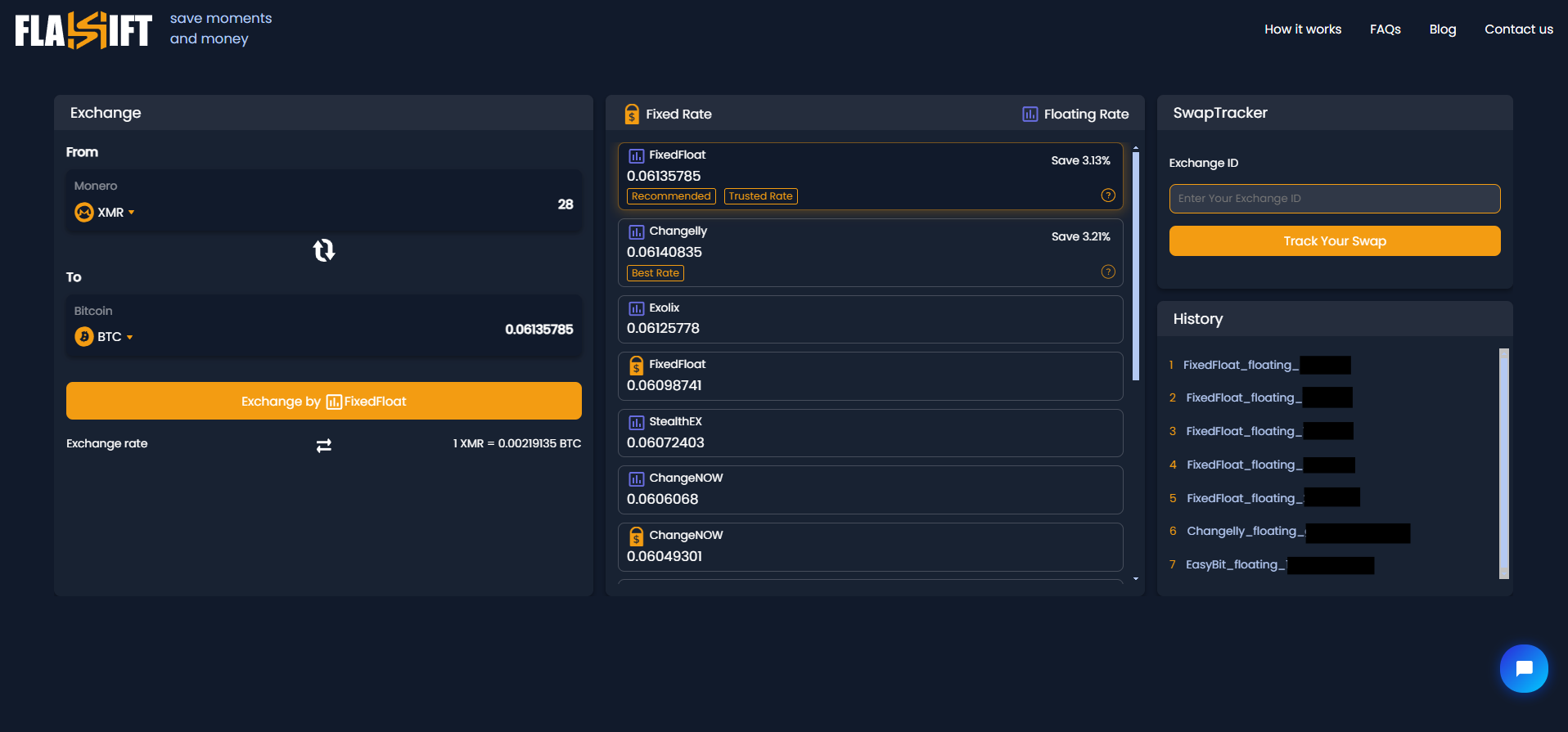Screen dimensions: 1568x732
Task: Select ChangeNOW floating offer 0.0606068
Action: pos(871,490)
